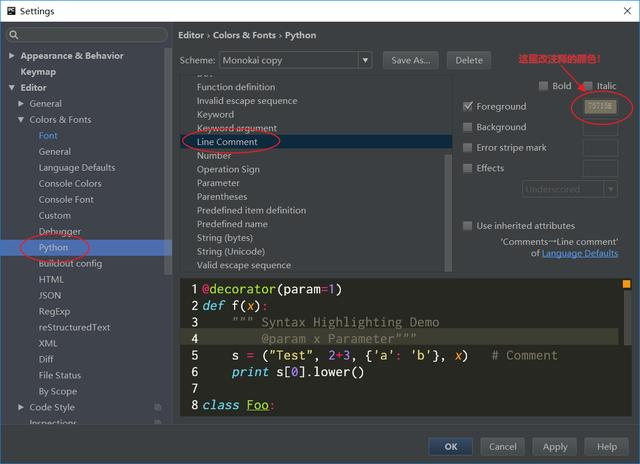Check Use inherited attributes

tap(468, 226)
